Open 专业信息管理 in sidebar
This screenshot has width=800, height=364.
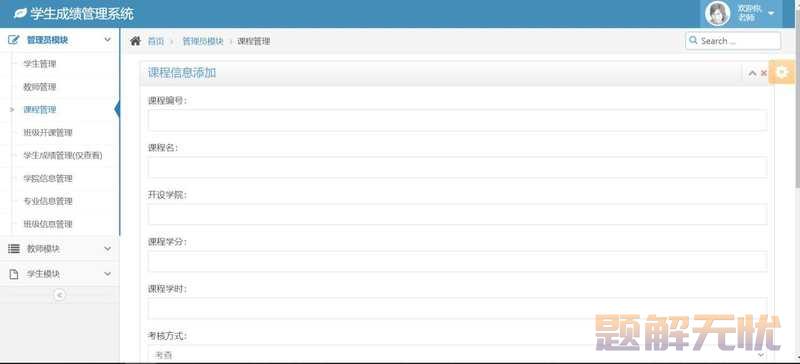48,201
